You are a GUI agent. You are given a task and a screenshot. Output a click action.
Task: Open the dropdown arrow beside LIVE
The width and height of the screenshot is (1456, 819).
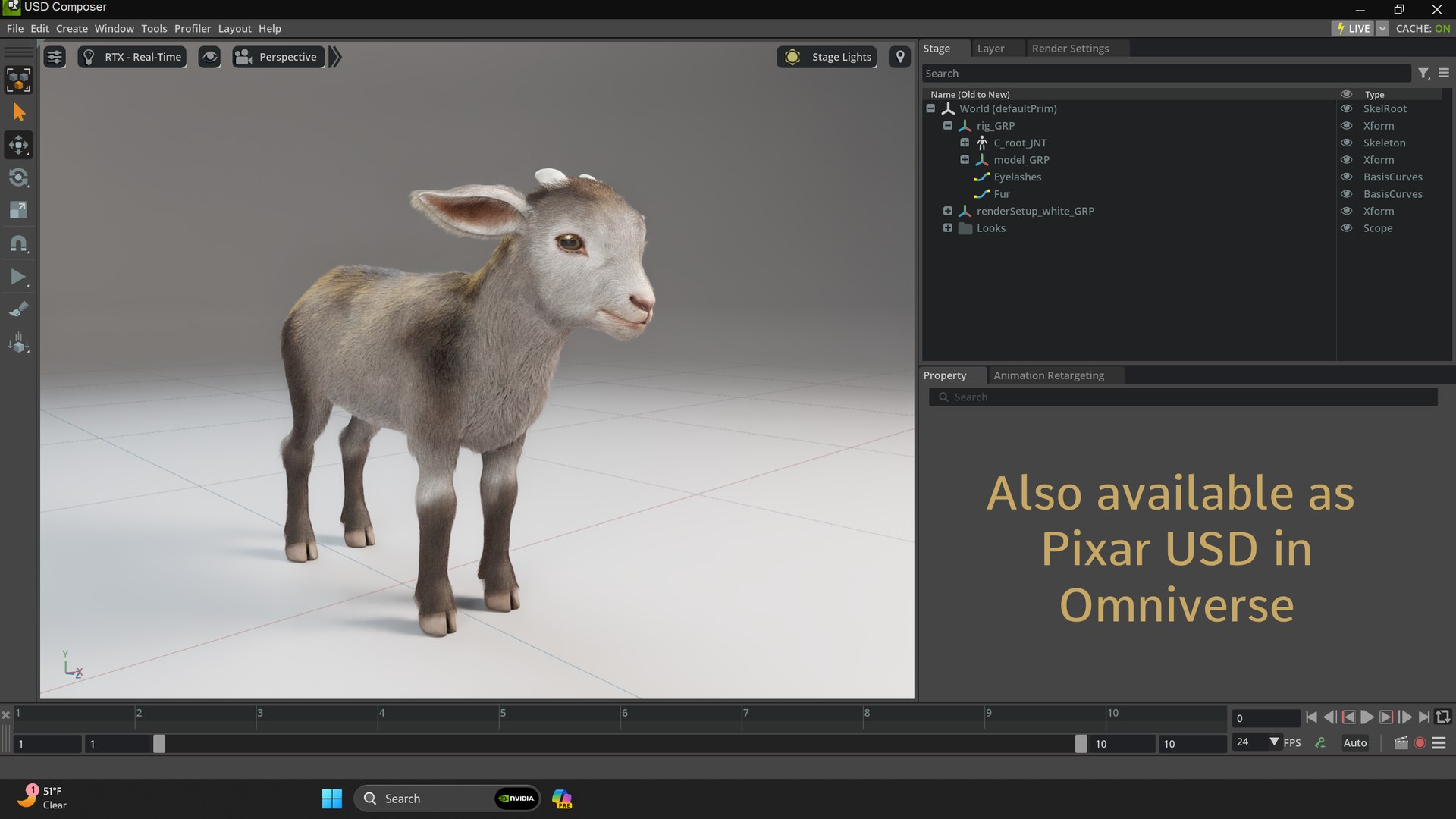tap(1382, 28)
